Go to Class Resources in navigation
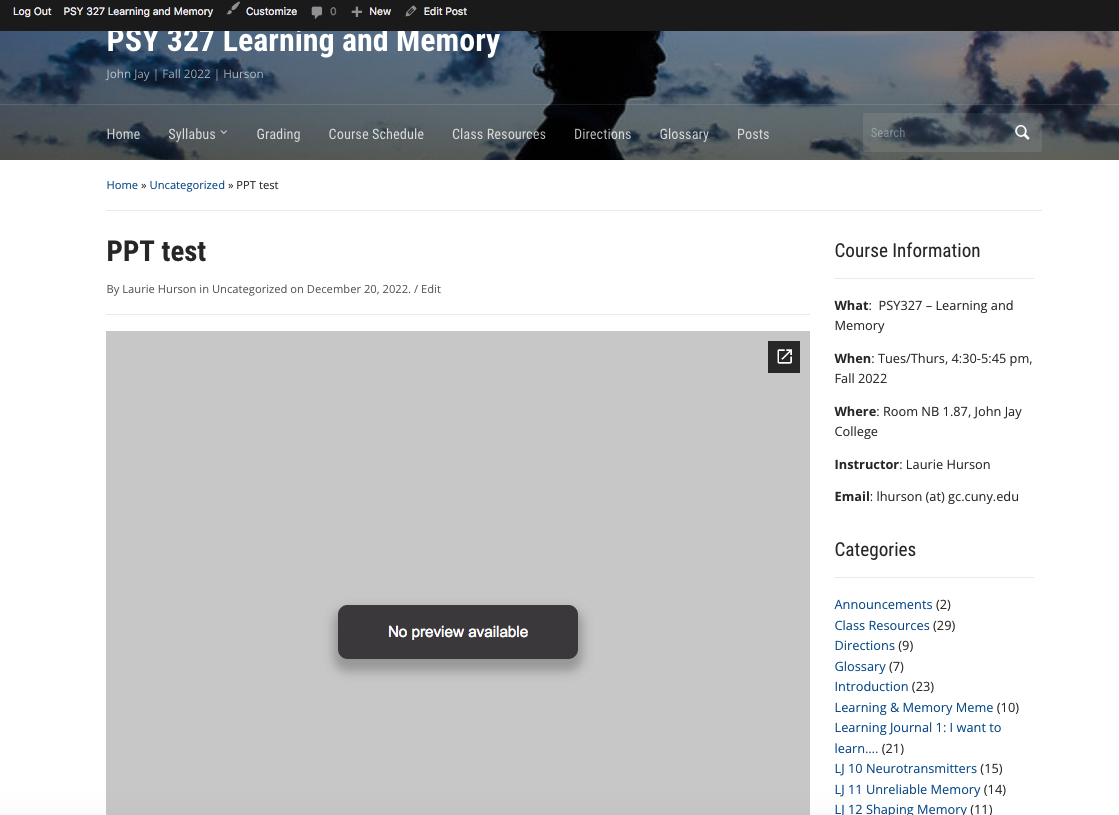The height and width of the screenshot is (815, 1119). pos(498,134)
